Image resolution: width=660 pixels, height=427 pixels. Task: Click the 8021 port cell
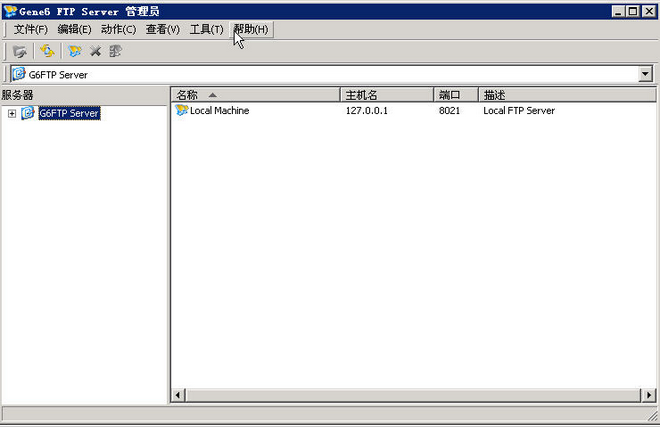[x=449, y=110]
